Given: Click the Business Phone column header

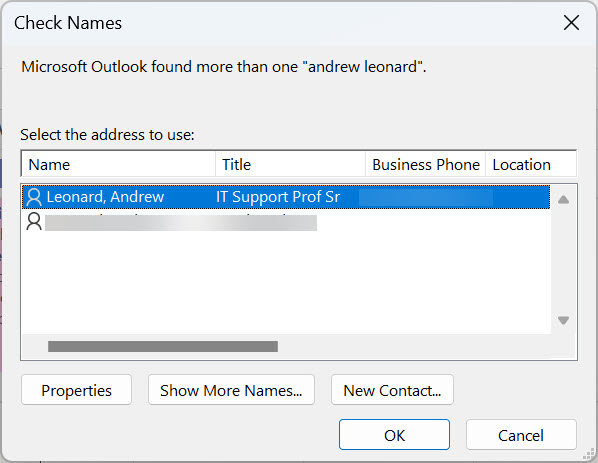Looking at the screenshot, I should pyautogui.click(x=426, y=165).
